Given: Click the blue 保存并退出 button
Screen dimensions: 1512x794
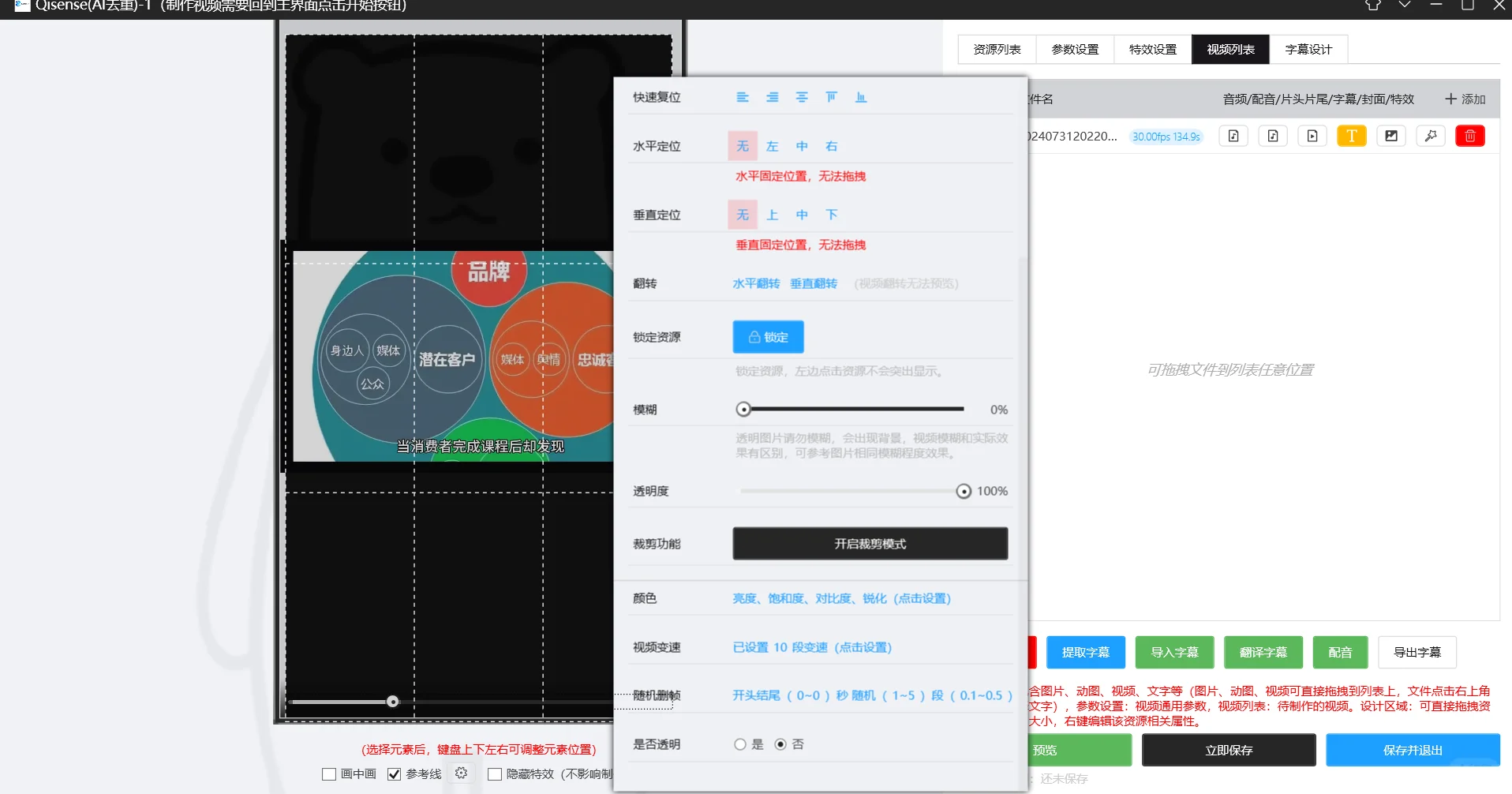Looking at the screenshot, I should [x=1413, y=750].
